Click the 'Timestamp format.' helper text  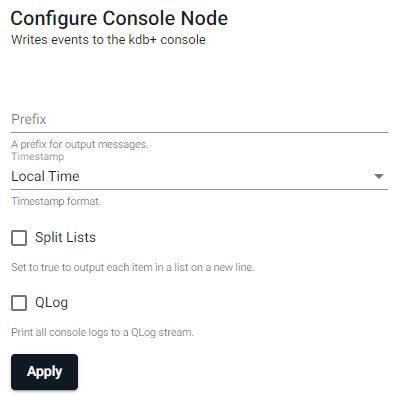click(x=56, y=201)
